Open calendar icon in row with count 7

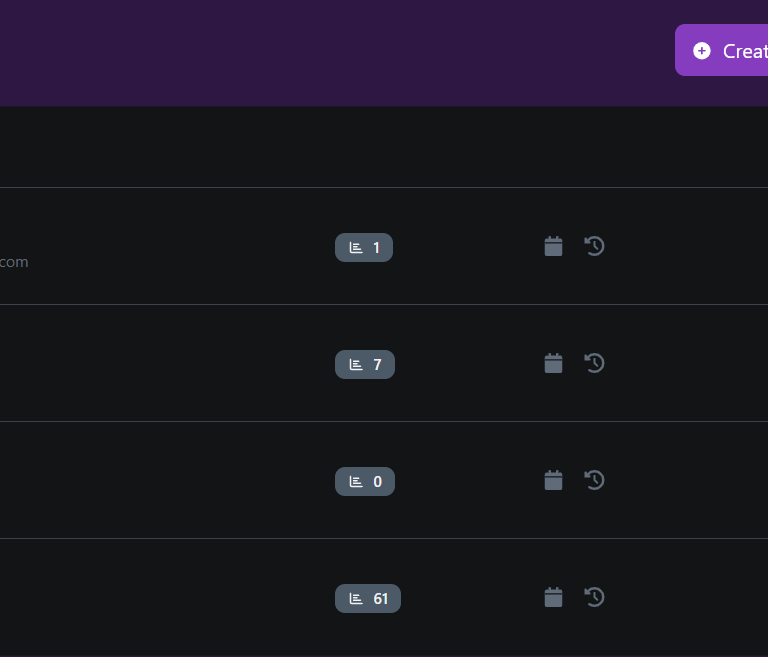[553, 363]
